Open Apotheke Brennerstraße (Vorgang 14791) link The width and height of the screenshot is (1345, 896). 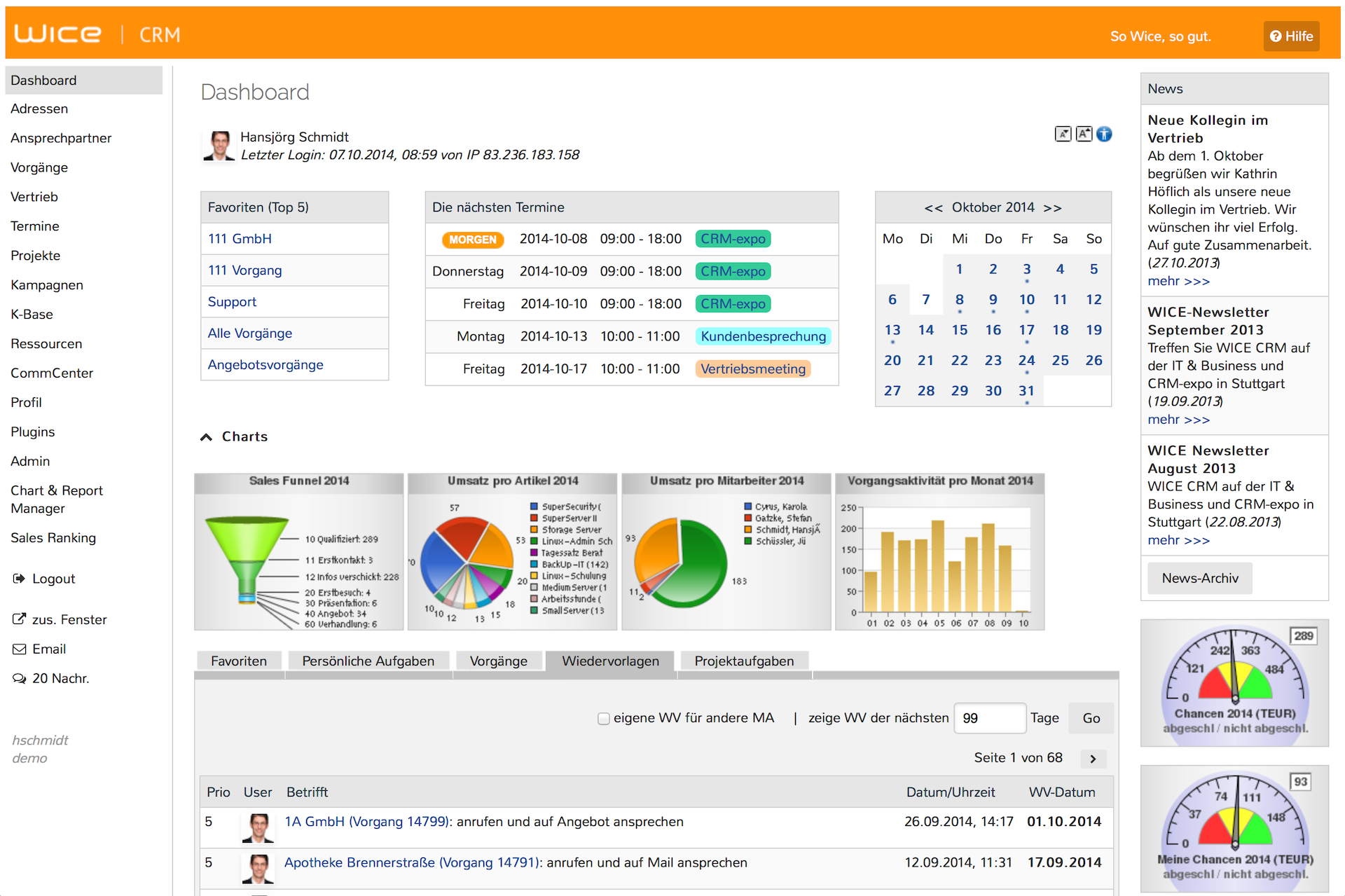413,863
